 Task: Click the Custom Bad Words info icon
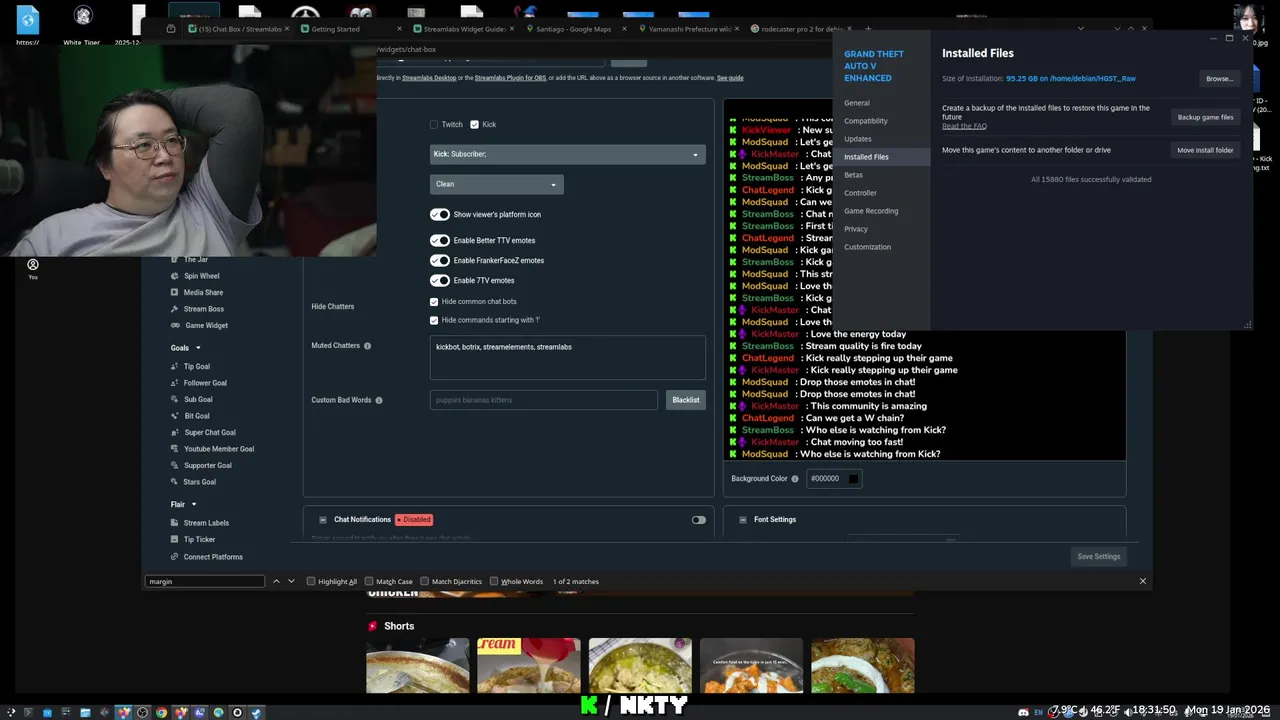coord(379,400)
